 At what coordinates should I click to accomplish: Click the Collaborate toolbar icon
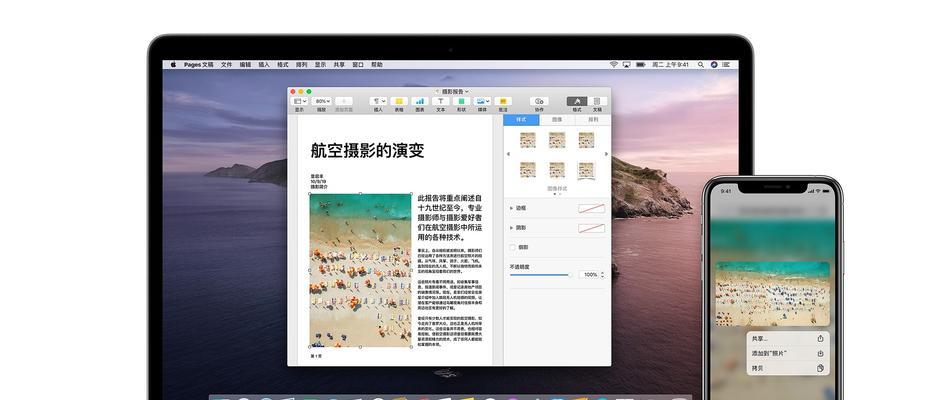539,102
